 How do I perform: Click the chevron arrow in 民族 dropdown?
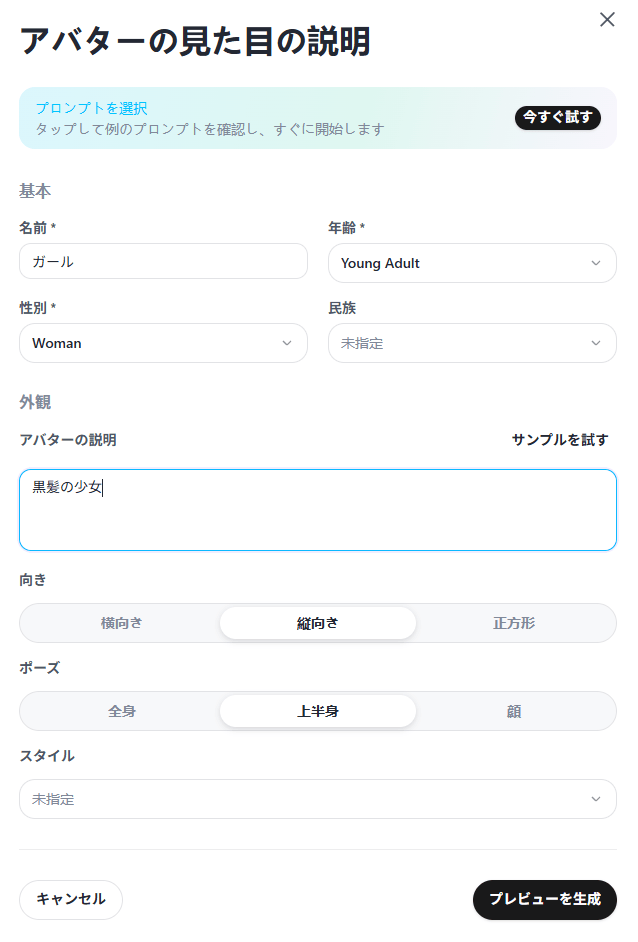(596, 343)
